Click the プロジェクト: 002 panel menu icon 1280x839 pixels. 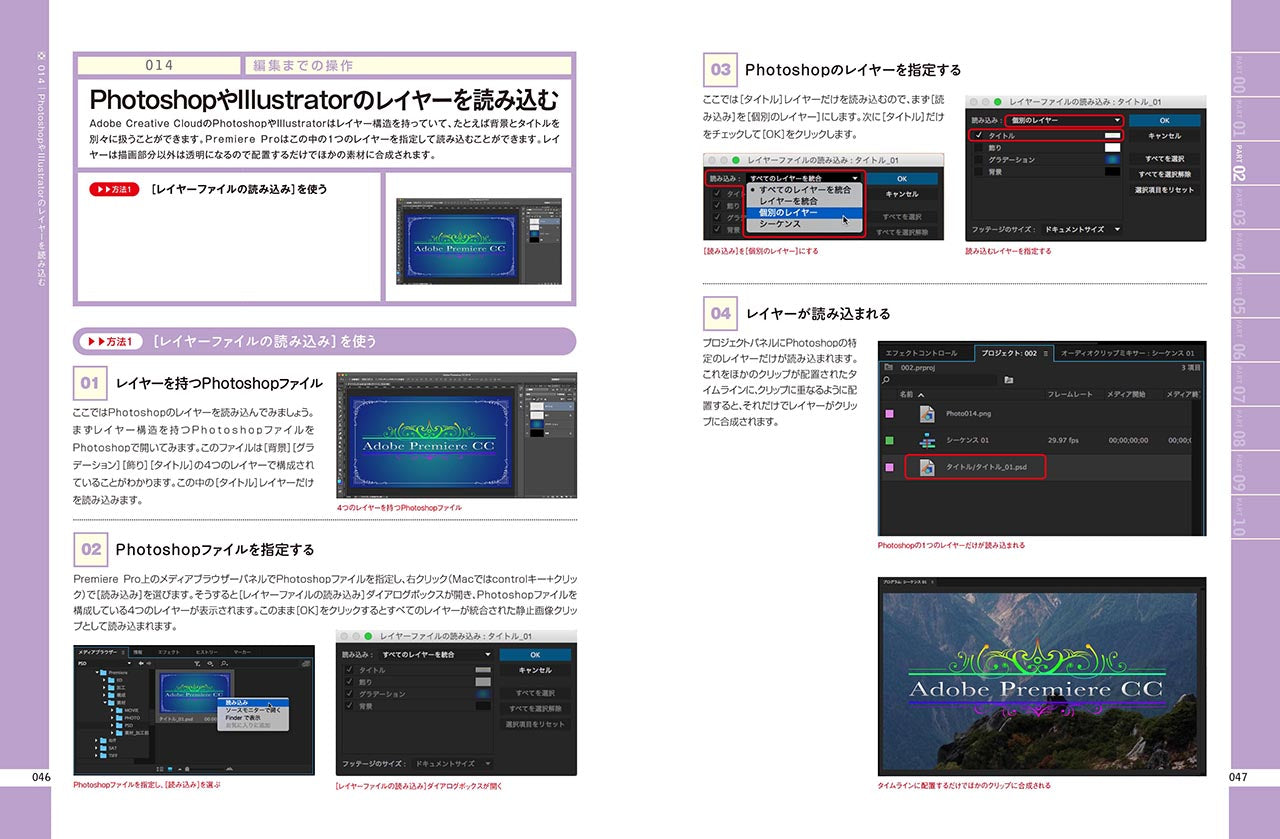pos(1046,353)
